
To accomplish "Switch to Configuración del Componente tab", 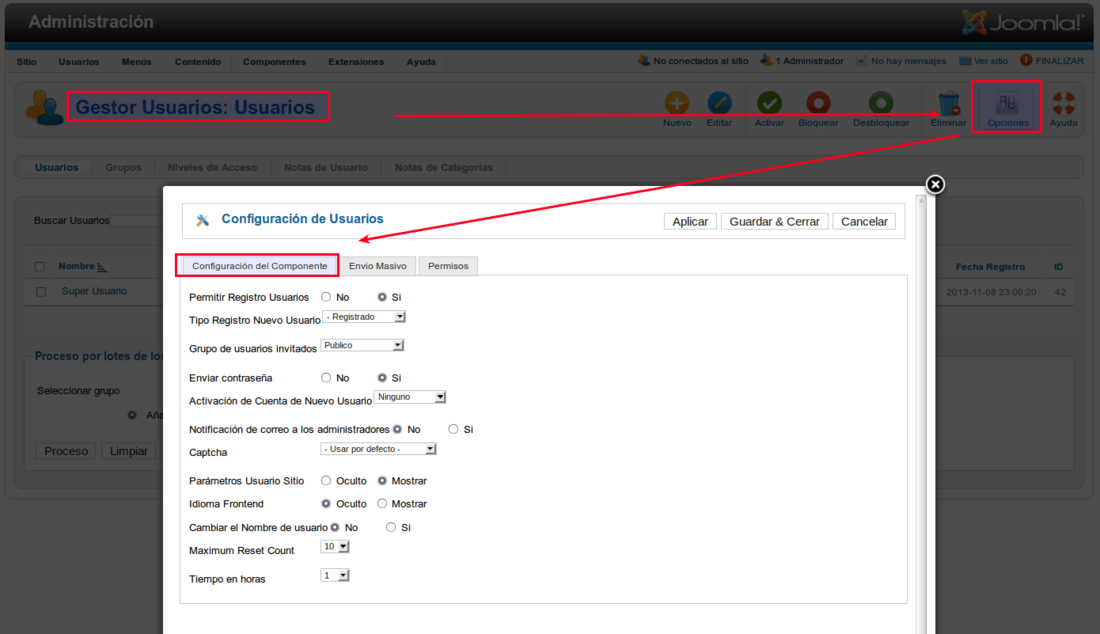I will (x=260, y=266).
